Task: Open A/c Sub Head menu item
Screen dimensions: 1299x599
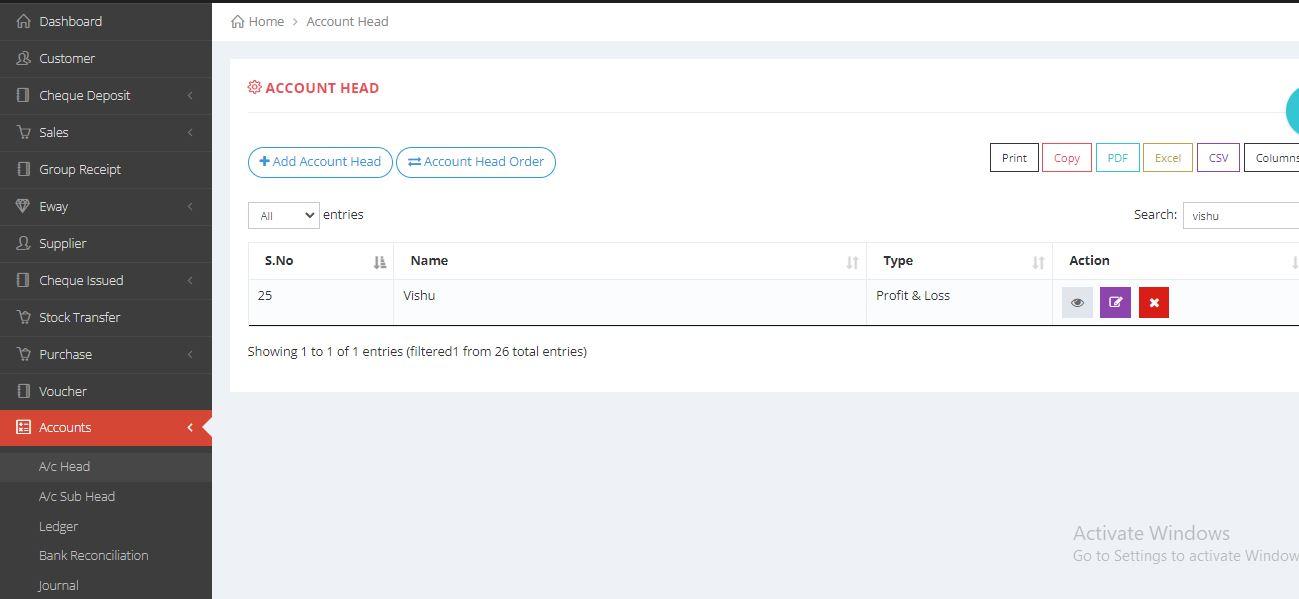Action: point(77,496)
